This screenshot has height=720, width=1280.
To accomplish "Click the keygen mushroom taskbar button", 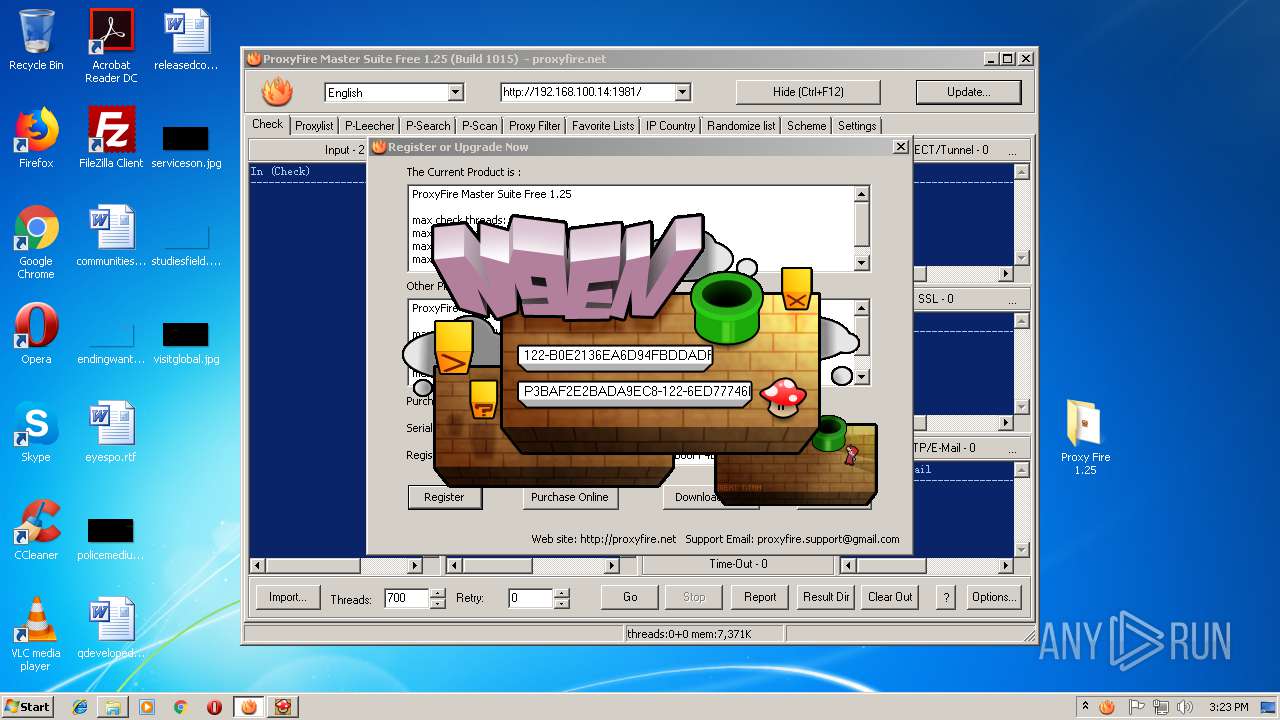I will [x=283, y=707].
